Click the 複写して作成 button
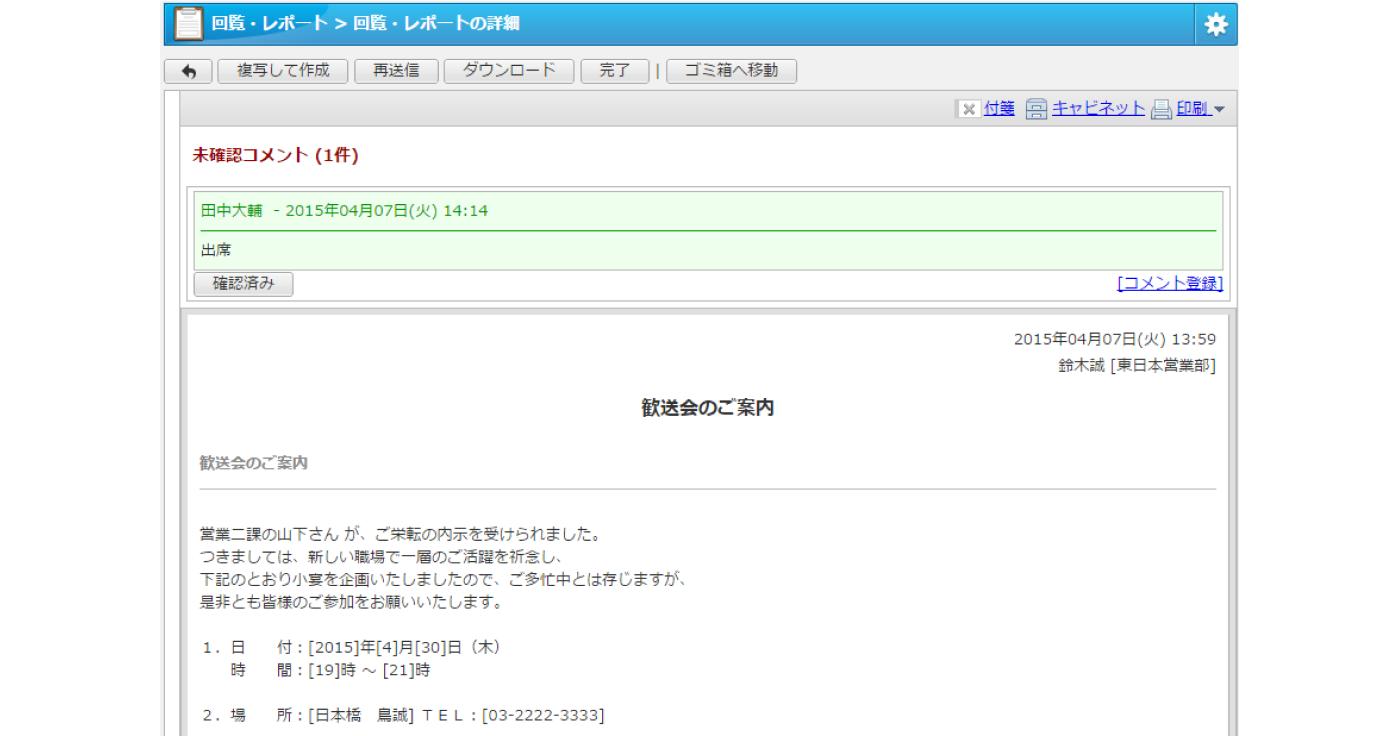1400x736 pixels. pos(283,71)
